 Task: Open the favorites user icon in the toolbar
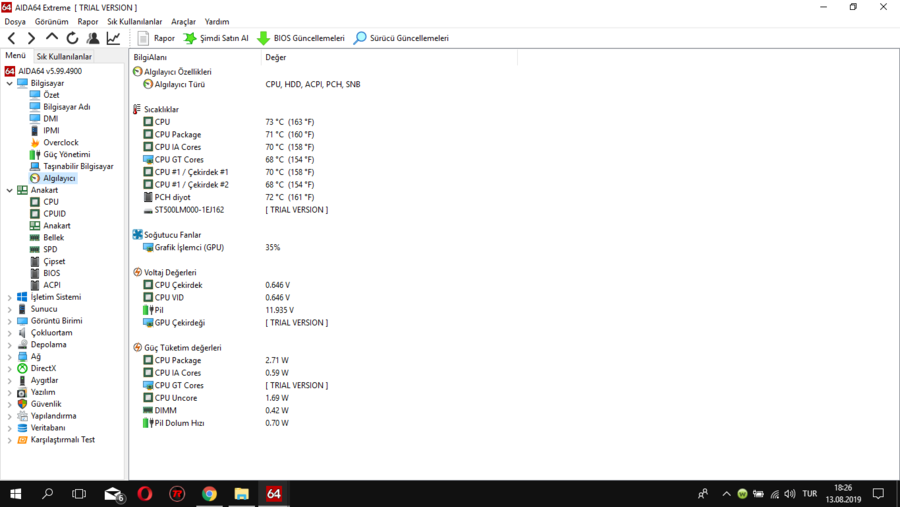tap(92, 38)
